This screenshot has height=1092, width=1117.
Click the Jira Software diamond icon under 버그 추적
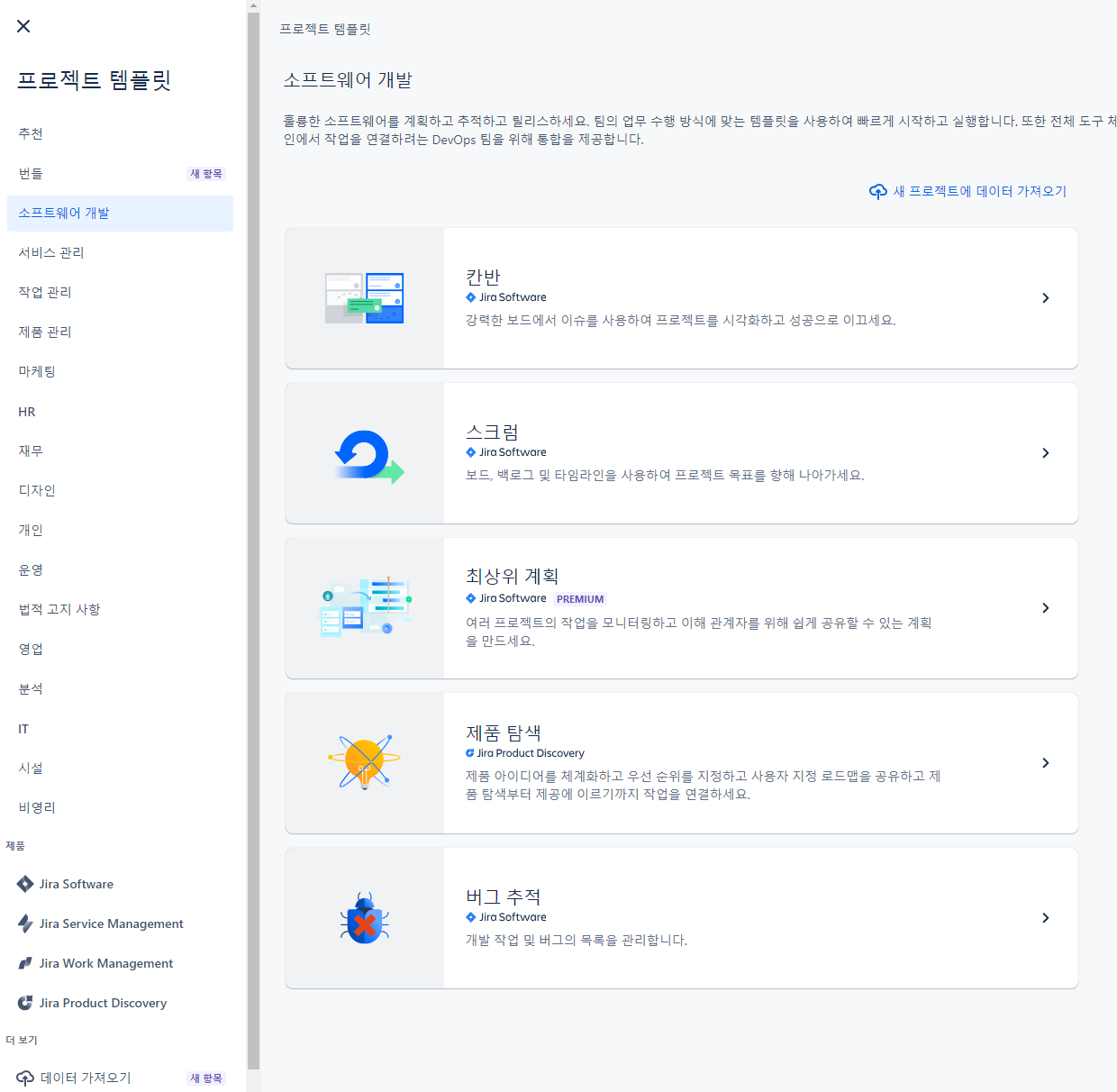470,917
